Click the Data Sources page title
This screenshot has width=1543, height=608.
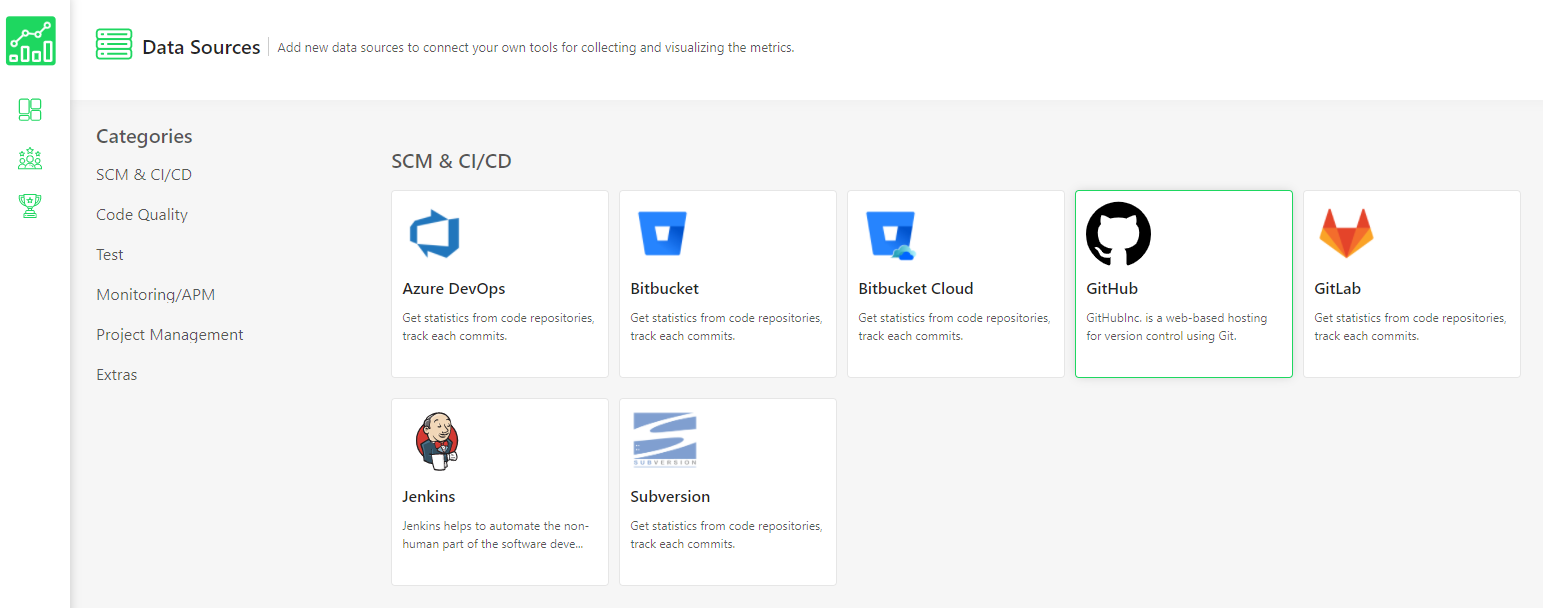[x=201, y=47]
